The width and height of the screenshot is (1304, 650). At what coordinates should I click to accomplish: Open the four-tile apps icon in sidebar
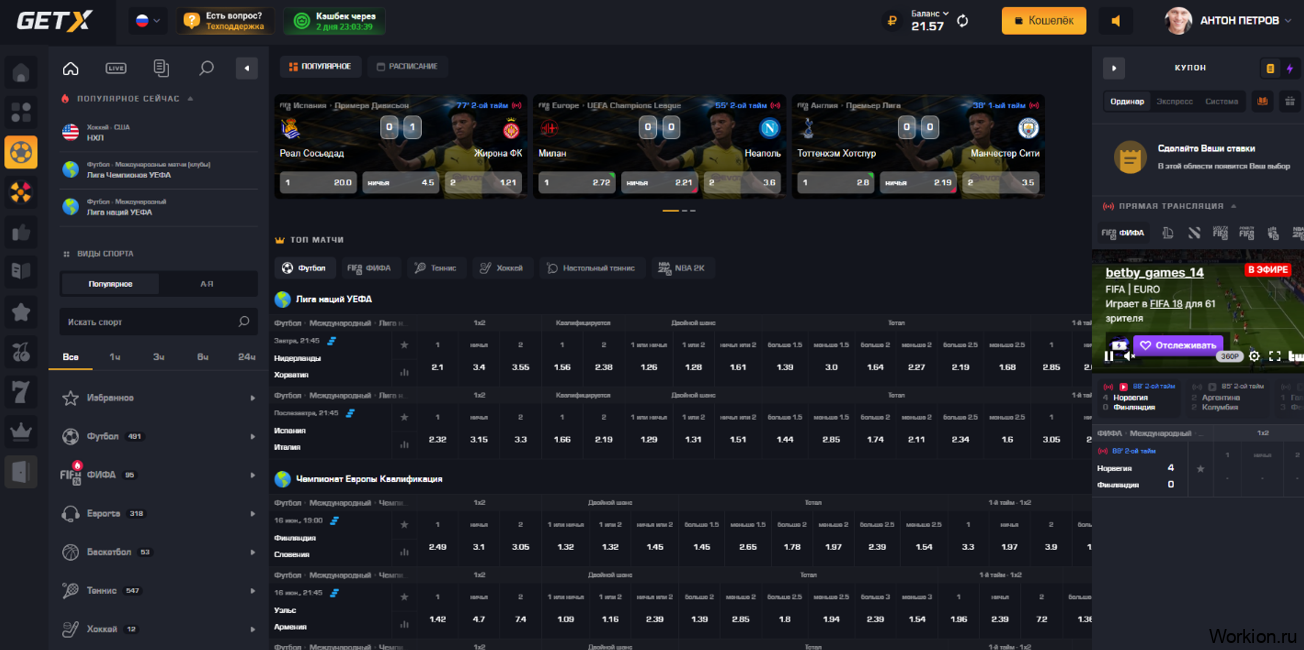pyautogui.click(x=20, y=112)
